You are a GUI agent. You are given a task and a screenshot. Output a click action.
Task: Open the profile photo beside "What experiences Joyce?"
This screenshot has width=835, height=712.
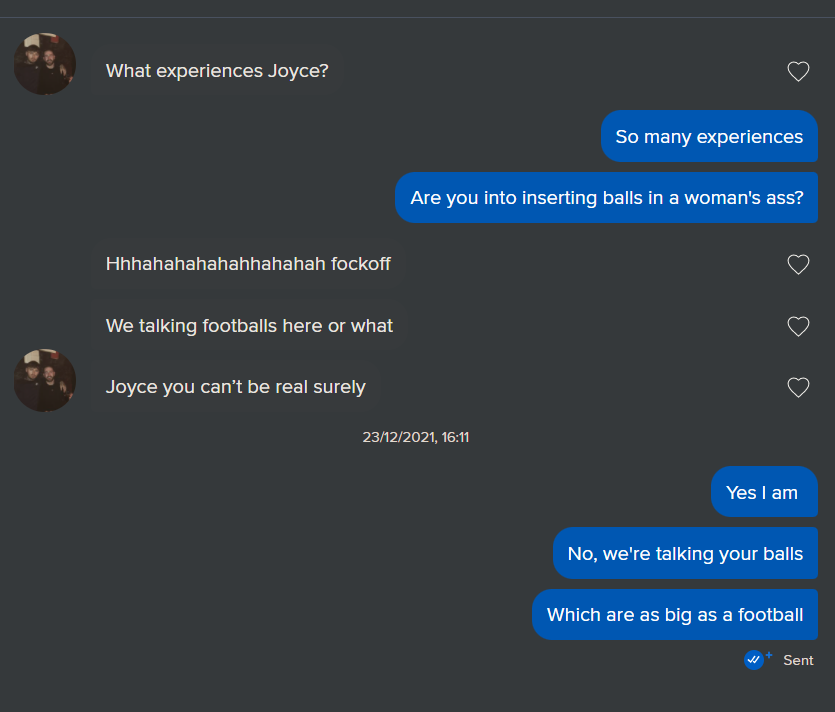coord(45,64)
